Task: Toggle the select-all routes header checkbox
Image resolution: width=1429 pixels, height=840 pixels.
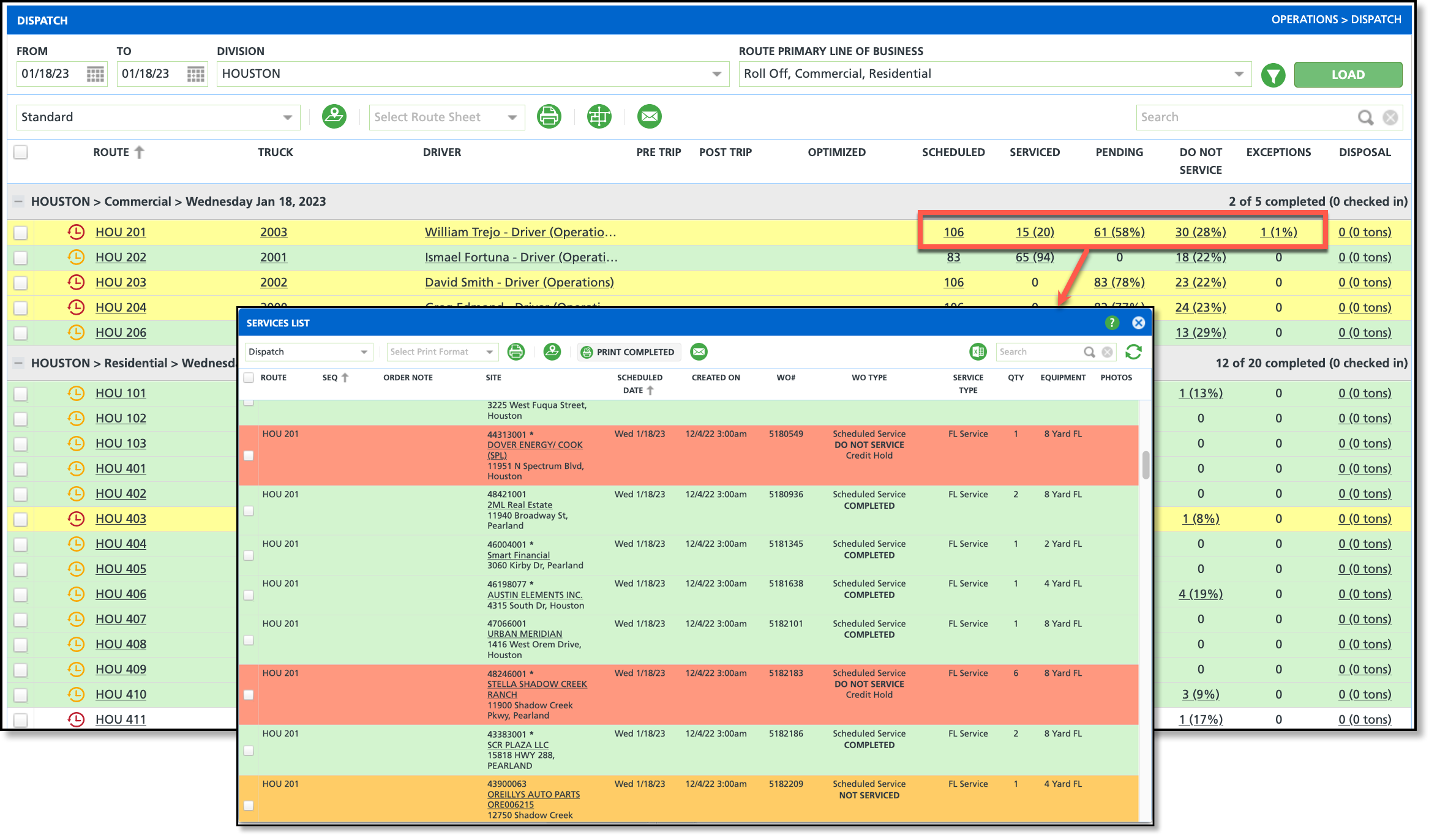Action: click(x=21, y=152)
